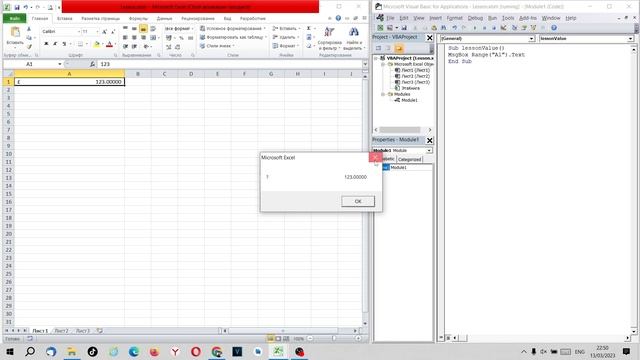Screen dimensions: 640x360
Task: Click the Insert Function fx icon
Action: click(x=92, y=64)
